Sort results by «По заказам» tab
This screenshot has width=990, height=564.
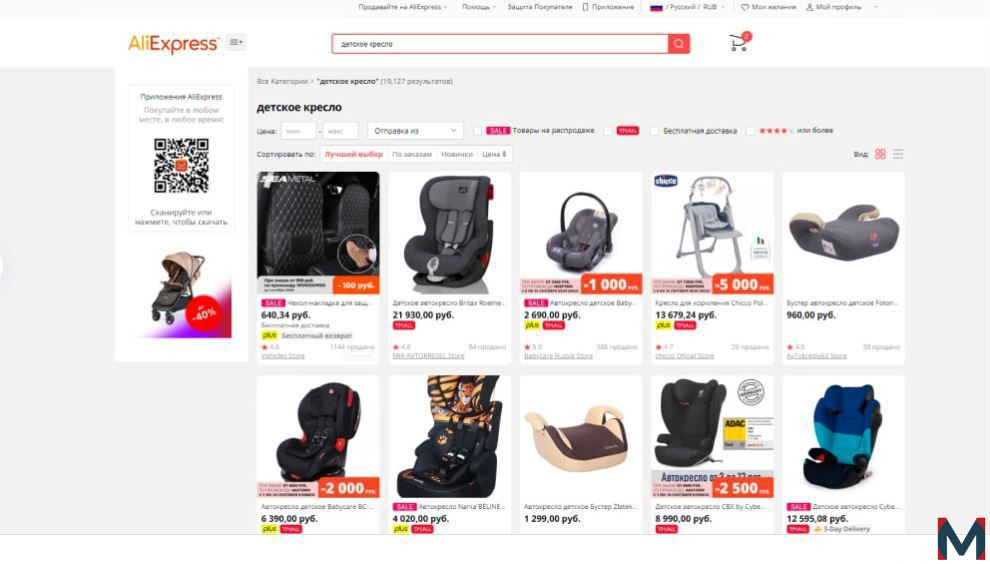pyautogui.click(x=412, y=154)
